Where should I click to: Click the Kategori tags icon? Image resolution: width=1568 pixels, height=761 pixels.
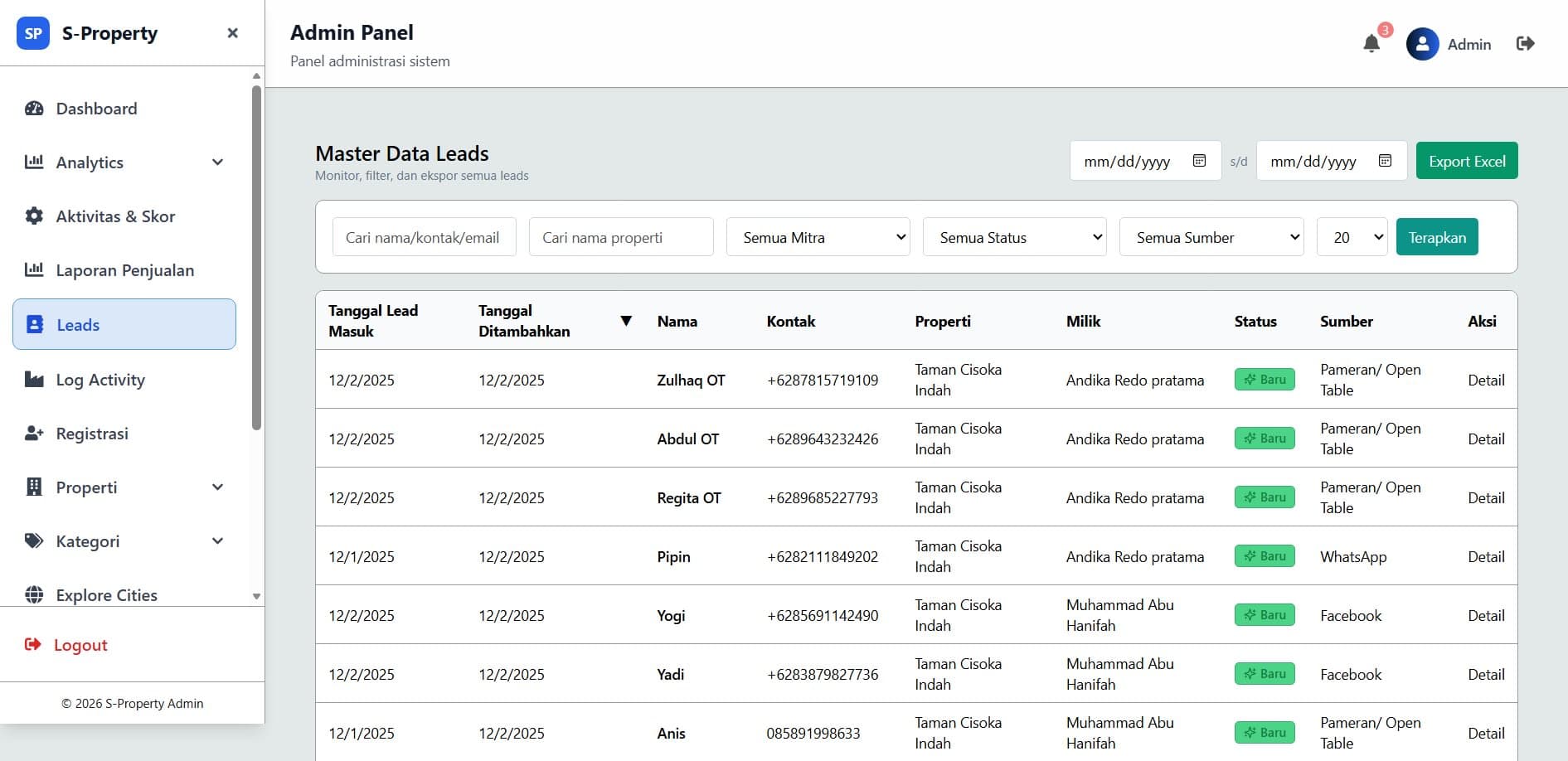point(34,541)
